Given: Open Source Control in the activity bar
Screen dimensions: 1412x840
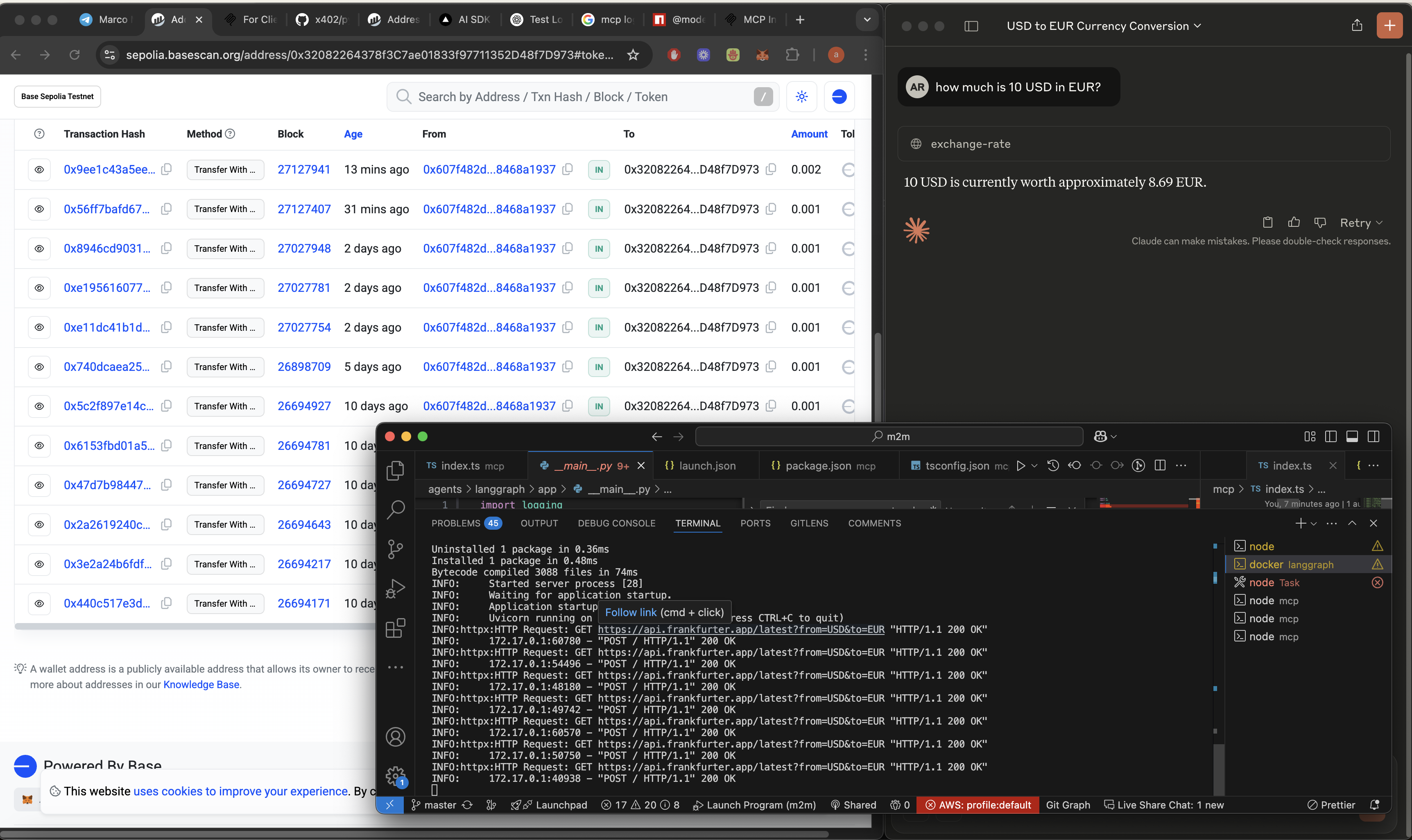Looking at the screenshot, I should tap(395, 549).
